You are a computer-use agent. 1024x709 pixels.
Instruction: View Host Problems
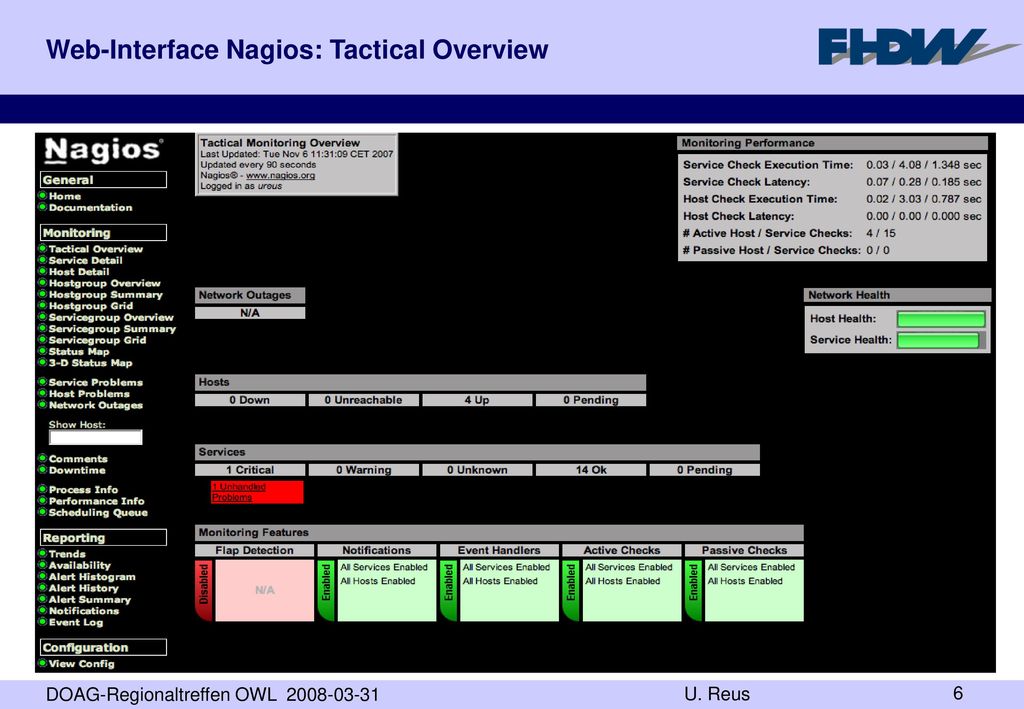89,394
